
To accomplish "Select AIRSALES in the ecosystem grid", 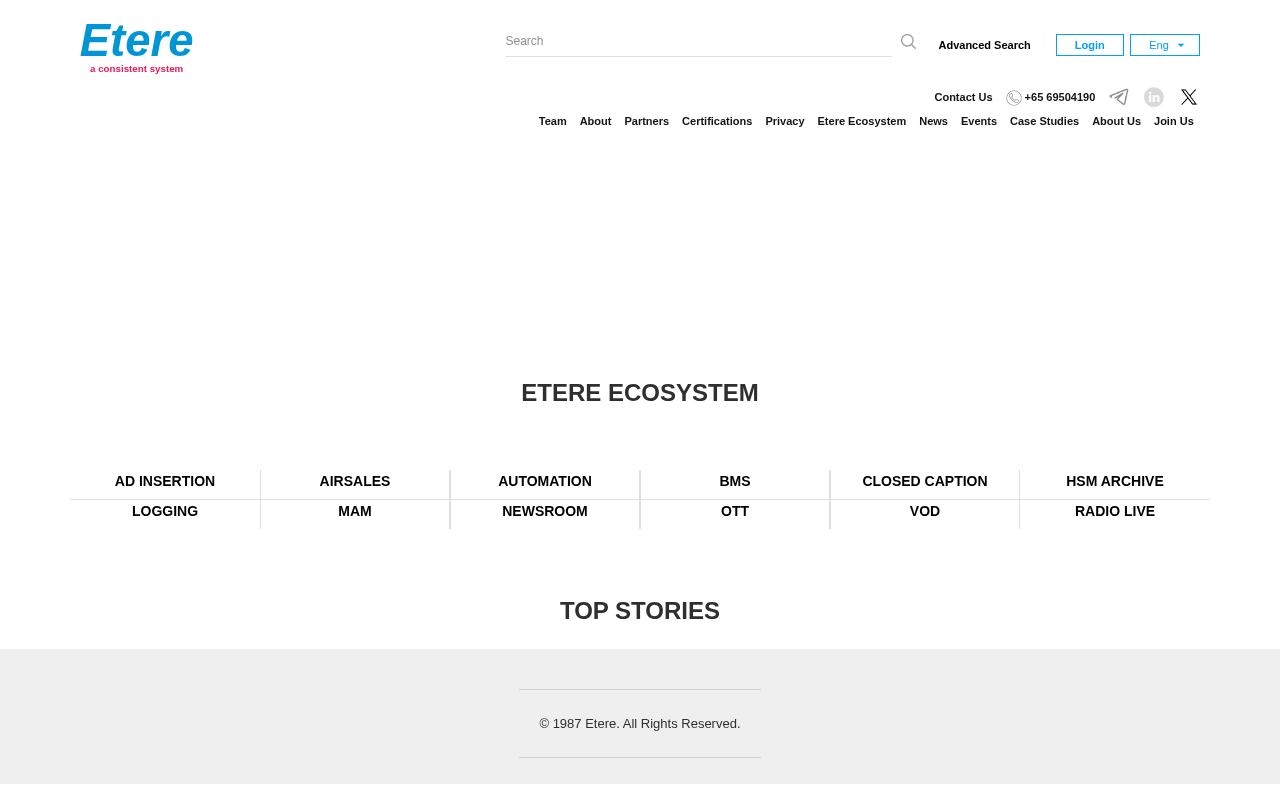I will pyautogui.click(x=355, y=481).
